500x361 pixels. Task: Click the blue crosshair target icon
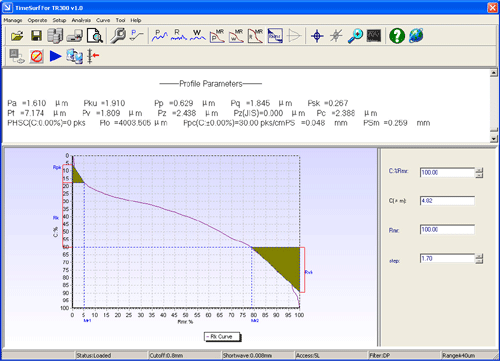[x=317, y=35]
